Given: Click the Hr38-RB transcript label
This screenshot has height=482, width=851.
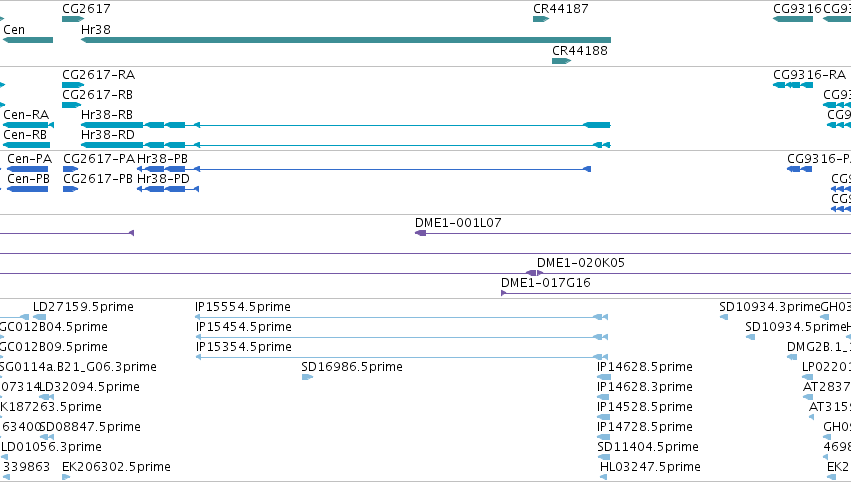Looking at the screenshot, I should (x=107, y=115).
